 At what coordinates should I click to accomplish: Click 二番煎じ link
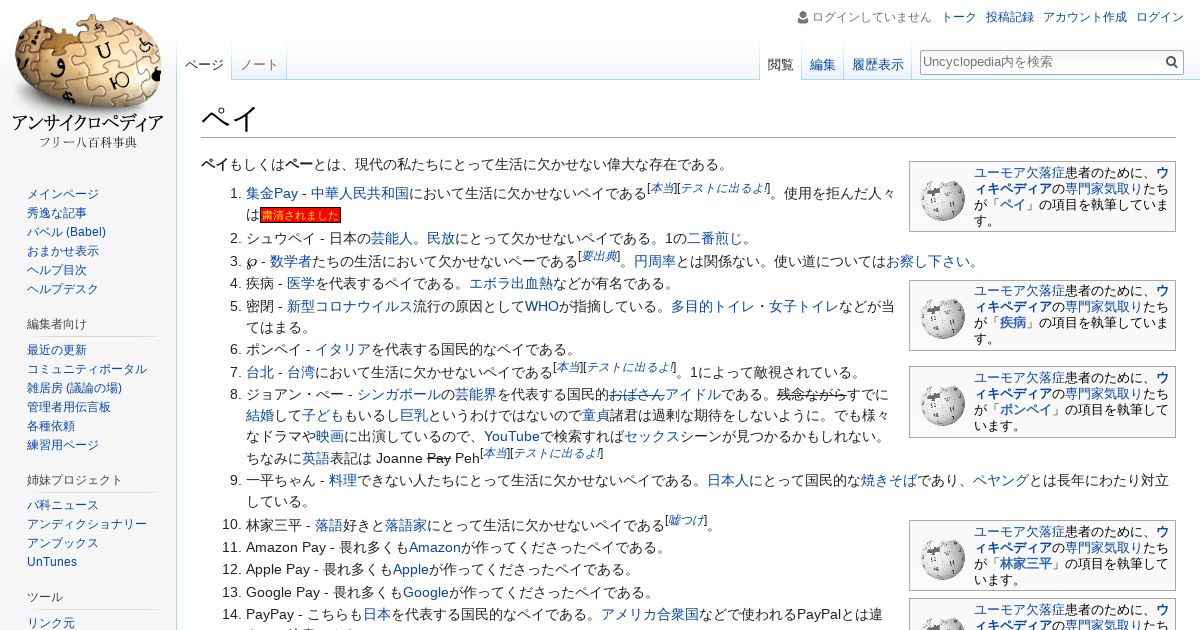click(714, 238)
